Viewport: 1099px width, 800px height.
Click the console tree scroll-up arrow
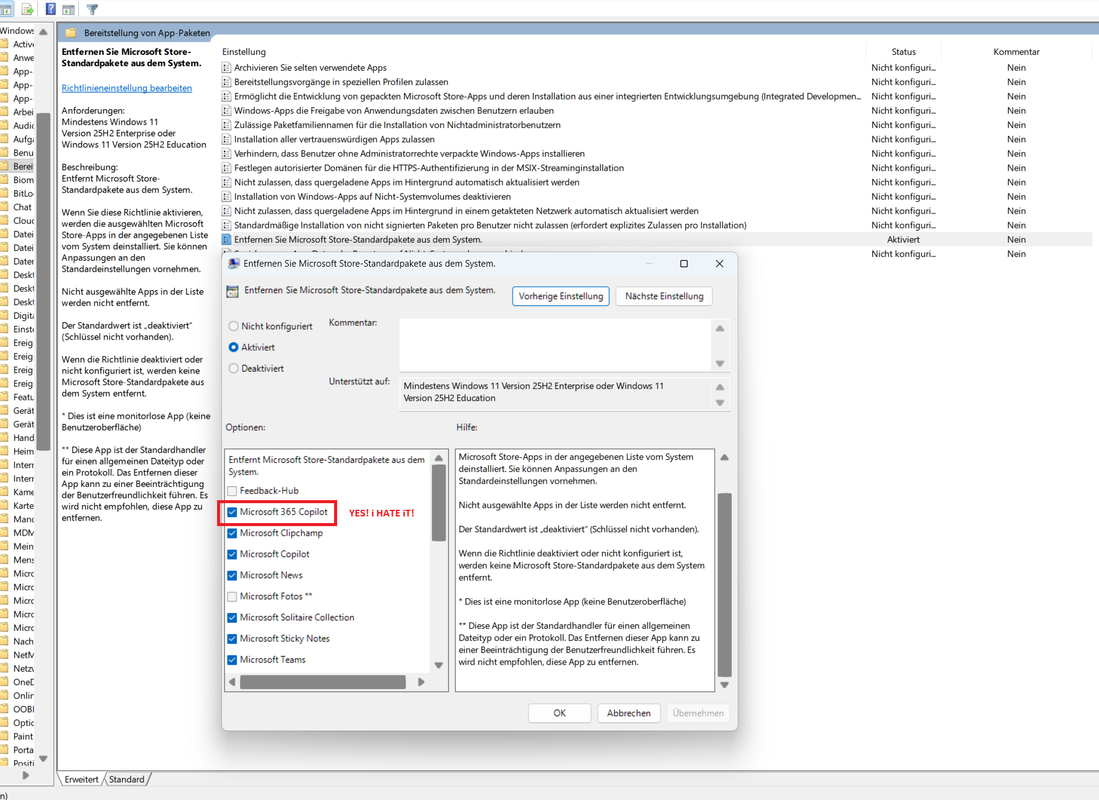pyautogui.click(x=43, y=32)
